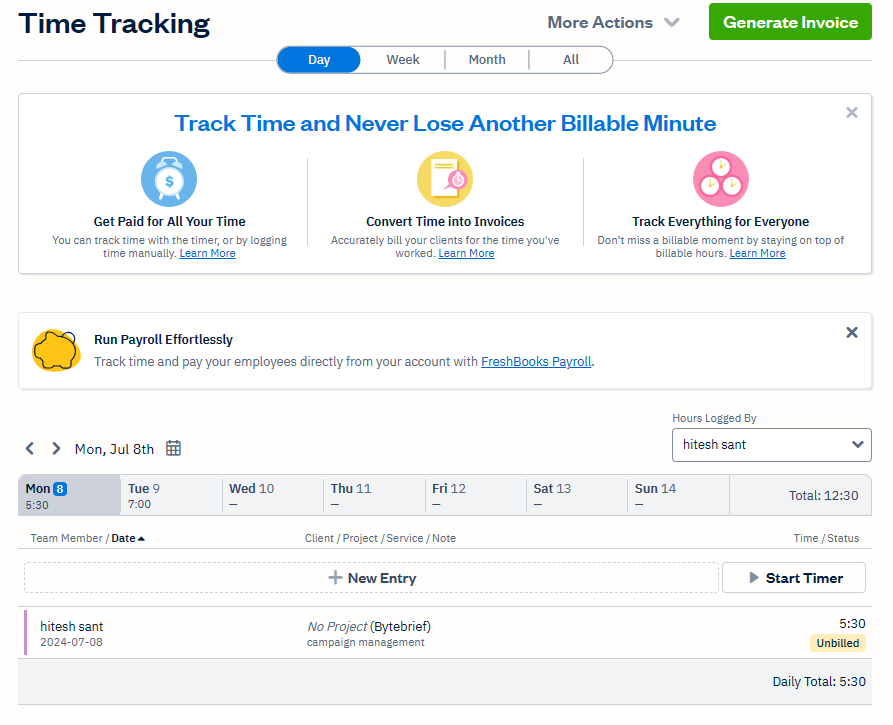Start the timer
Image resolution: width=893 pixels, height=725 pixels.
tap(796, 578)
